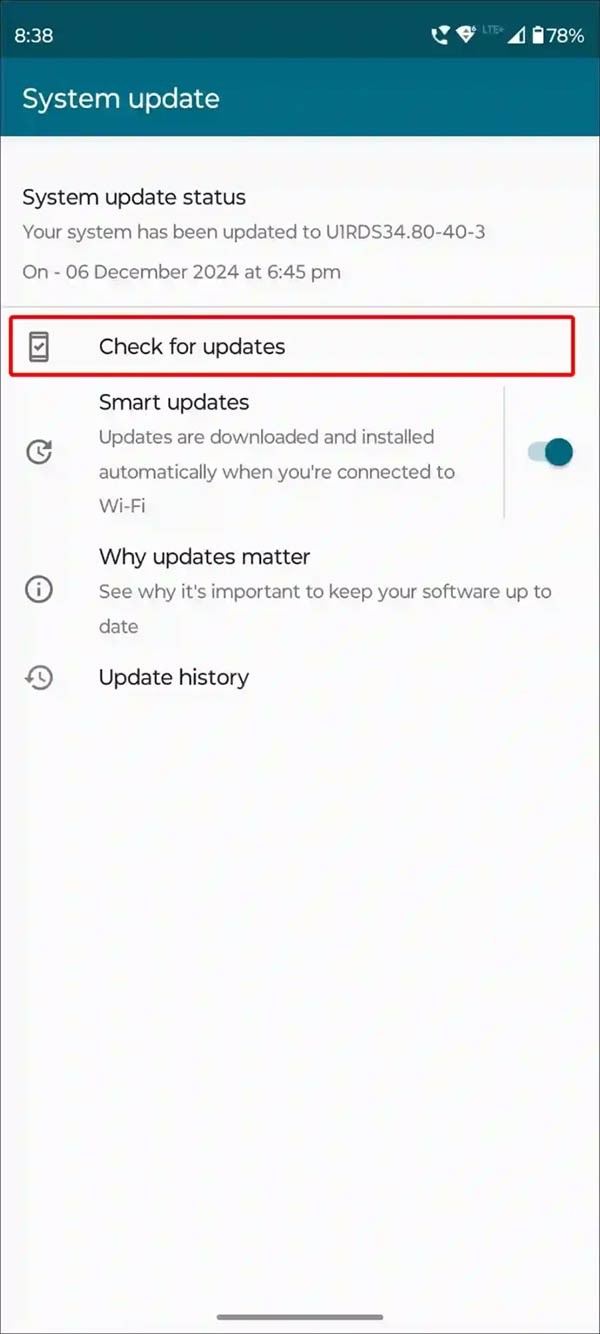Viewport: 600px width, 1334px height.
Task: Tap the diamond Wi-Fi icon in status bar
Action: [x=465, y=35]
